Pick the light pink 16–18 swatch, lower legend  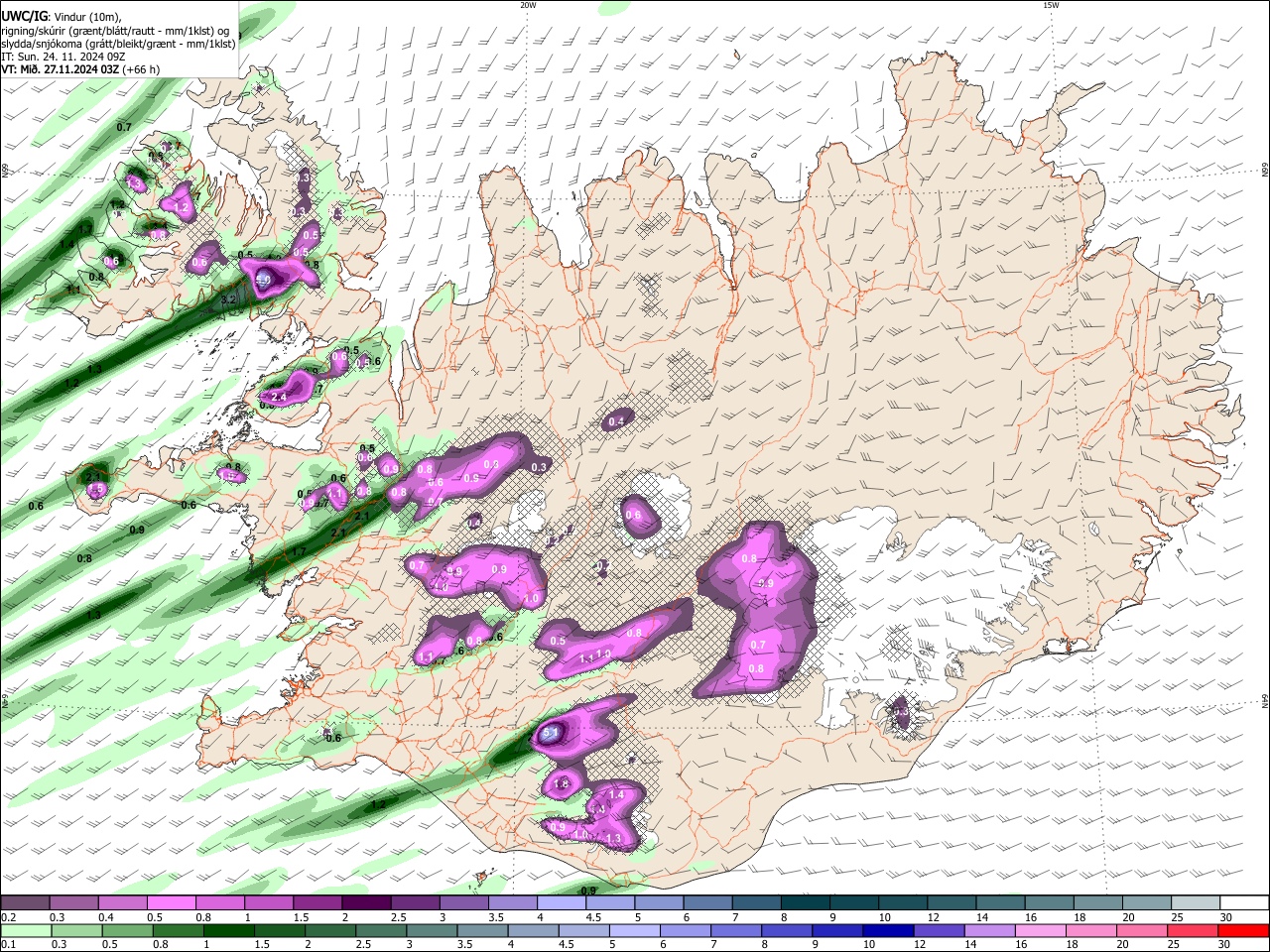point(1039,931)
